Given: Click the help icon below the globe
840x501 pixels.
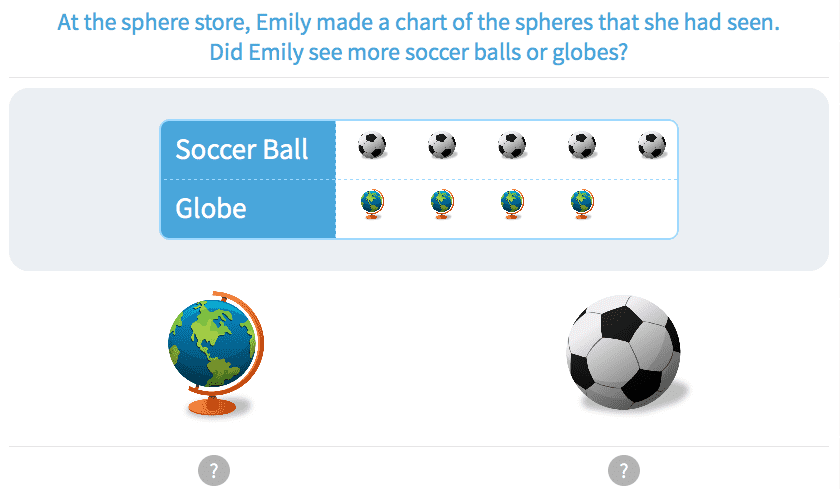Looking at the screenshot, I should click(214, 469).
